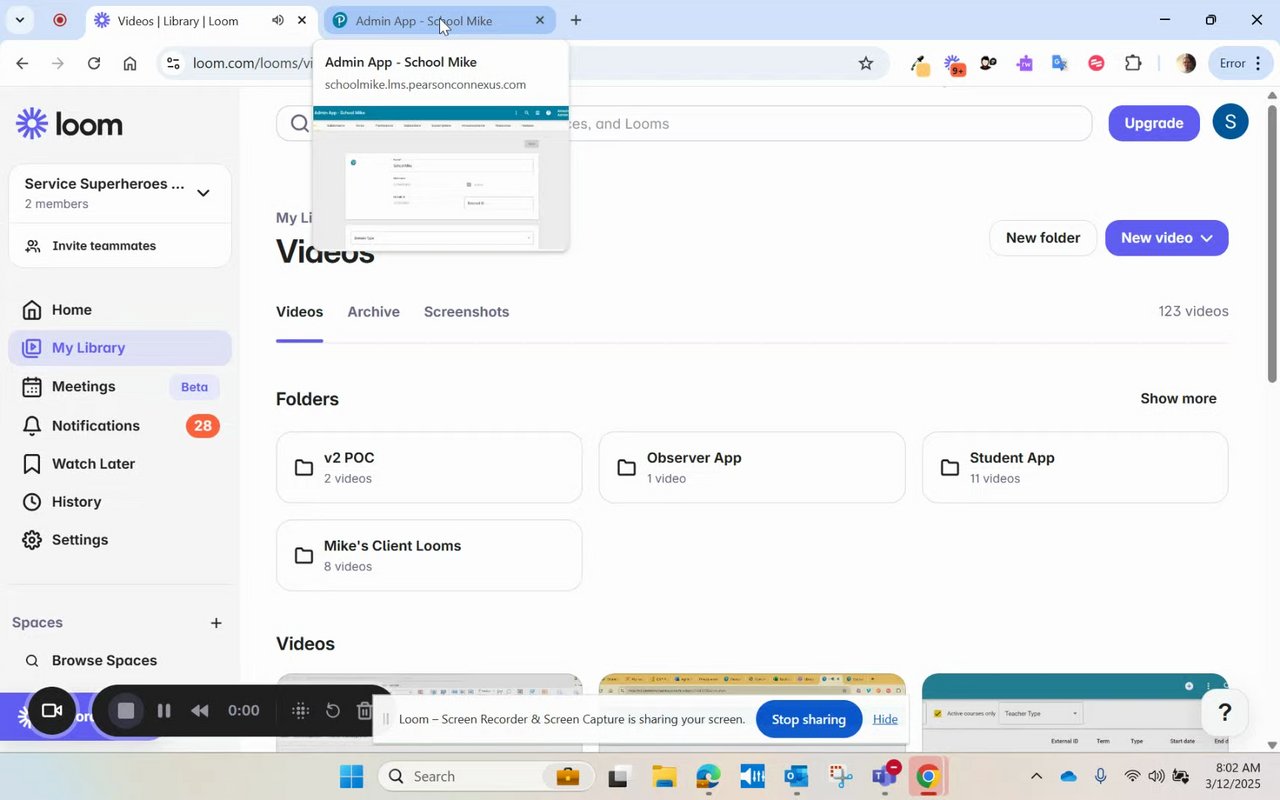Open the first video thumbnail
The image size is (1280, 800).
click(x=429, y=712)
